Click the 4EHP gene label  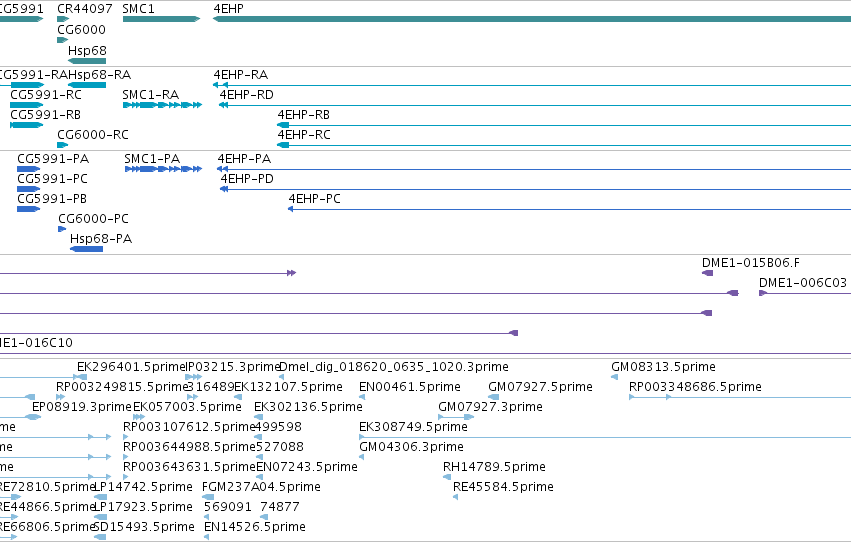click(x=228, y=9)
